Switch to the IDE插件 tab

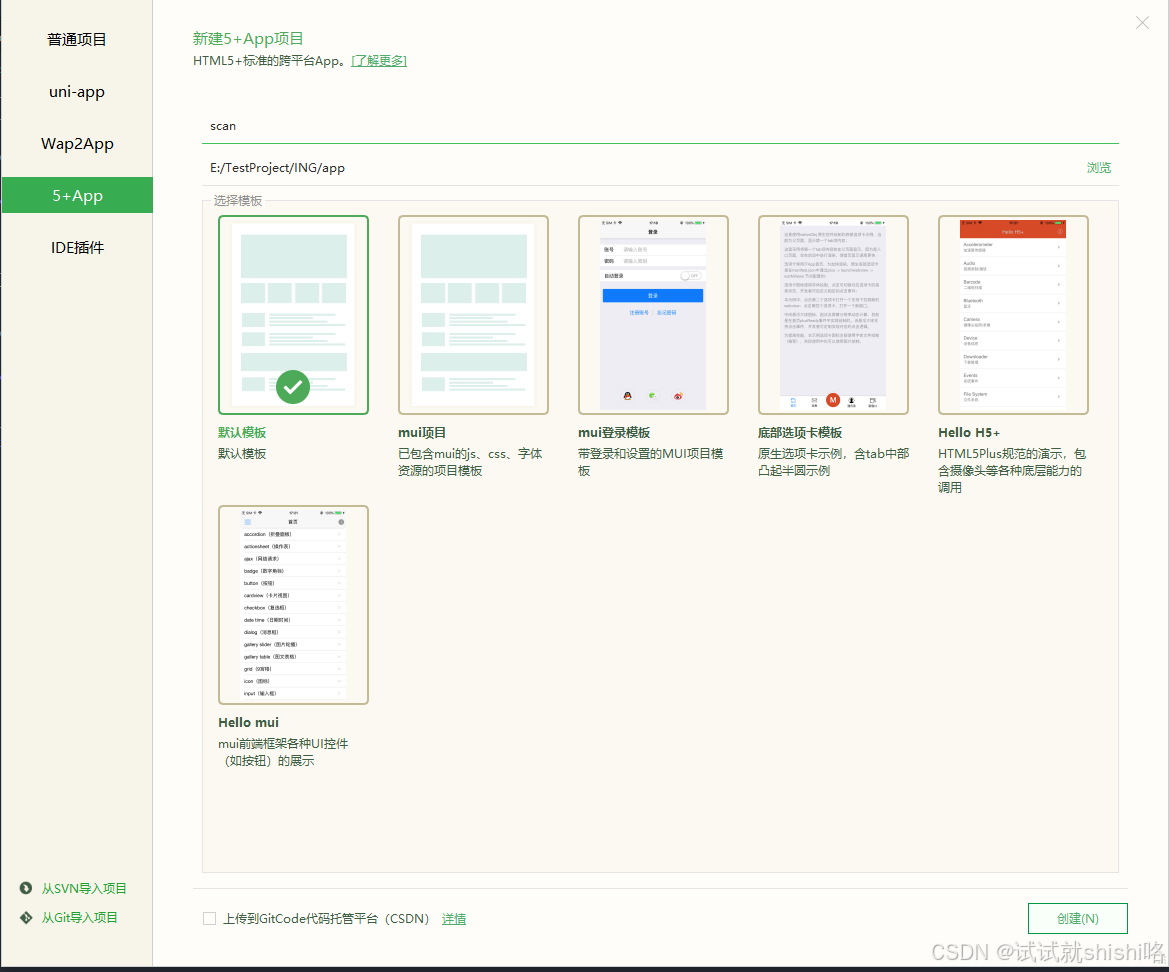pyautogui.click(x=76, y=247)
